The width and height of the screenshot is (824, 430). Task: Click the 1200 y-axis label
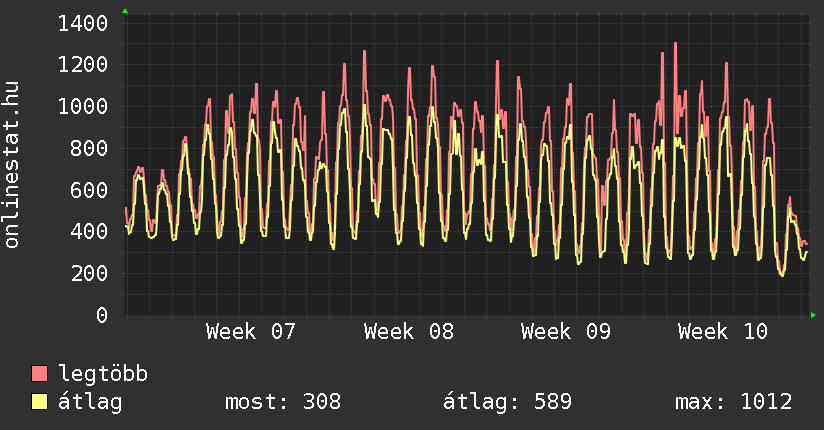[x=84, y=65]
